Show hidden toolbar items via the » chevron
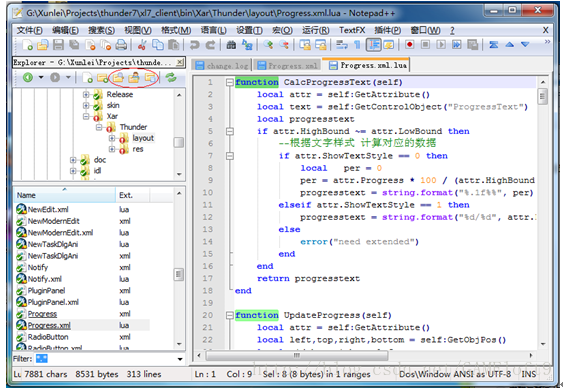The width and height of the screenshot is (563, 389). pos(547,42)
